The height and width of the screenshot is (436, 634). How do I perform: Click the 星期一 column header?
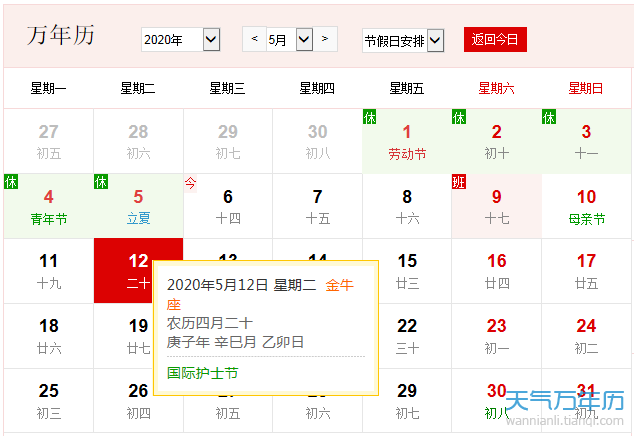[x=48, y=88]
